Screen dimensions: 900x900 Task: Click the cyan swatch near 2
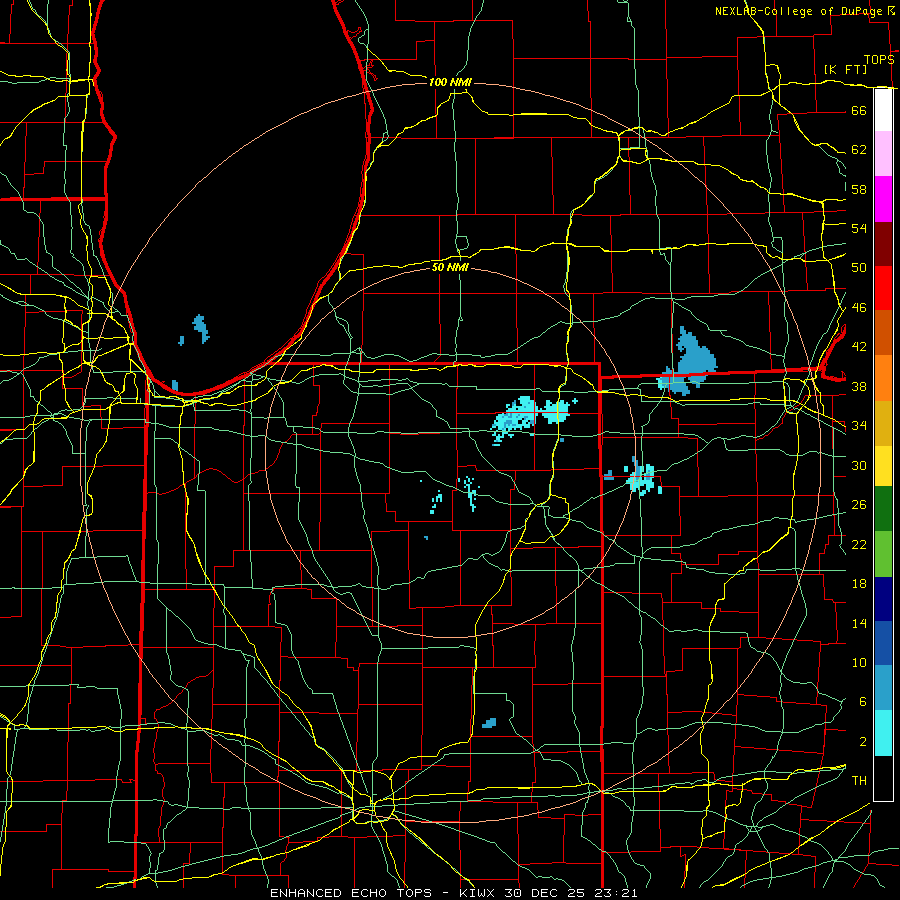pos(883,733)
